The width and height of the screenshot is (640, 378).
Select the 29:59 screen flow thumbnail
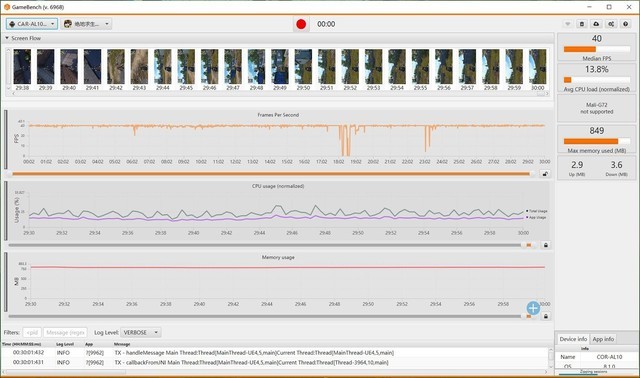click(514, 67)
